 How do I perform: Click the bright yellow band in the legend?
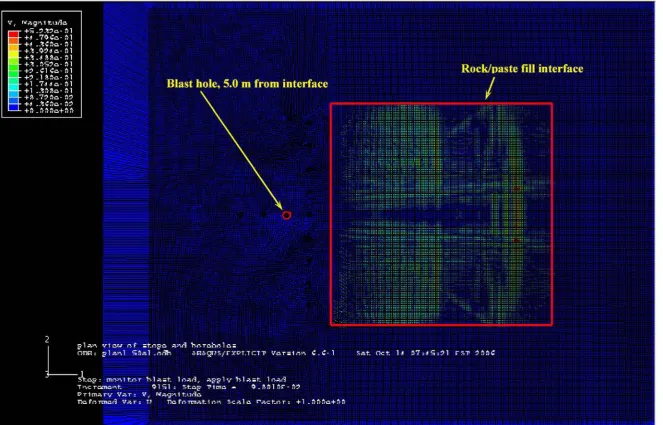(x=14, y=54)
